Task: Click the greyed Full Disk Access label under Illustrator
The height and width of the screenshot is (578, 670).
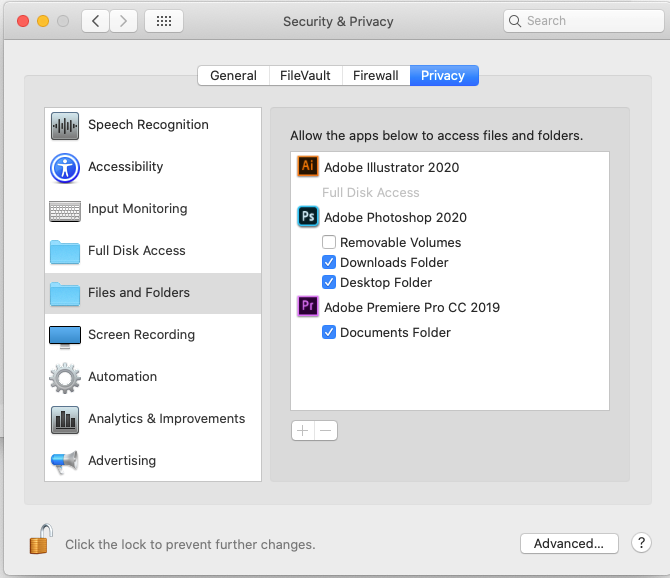Action: click(x=370, y=193)
